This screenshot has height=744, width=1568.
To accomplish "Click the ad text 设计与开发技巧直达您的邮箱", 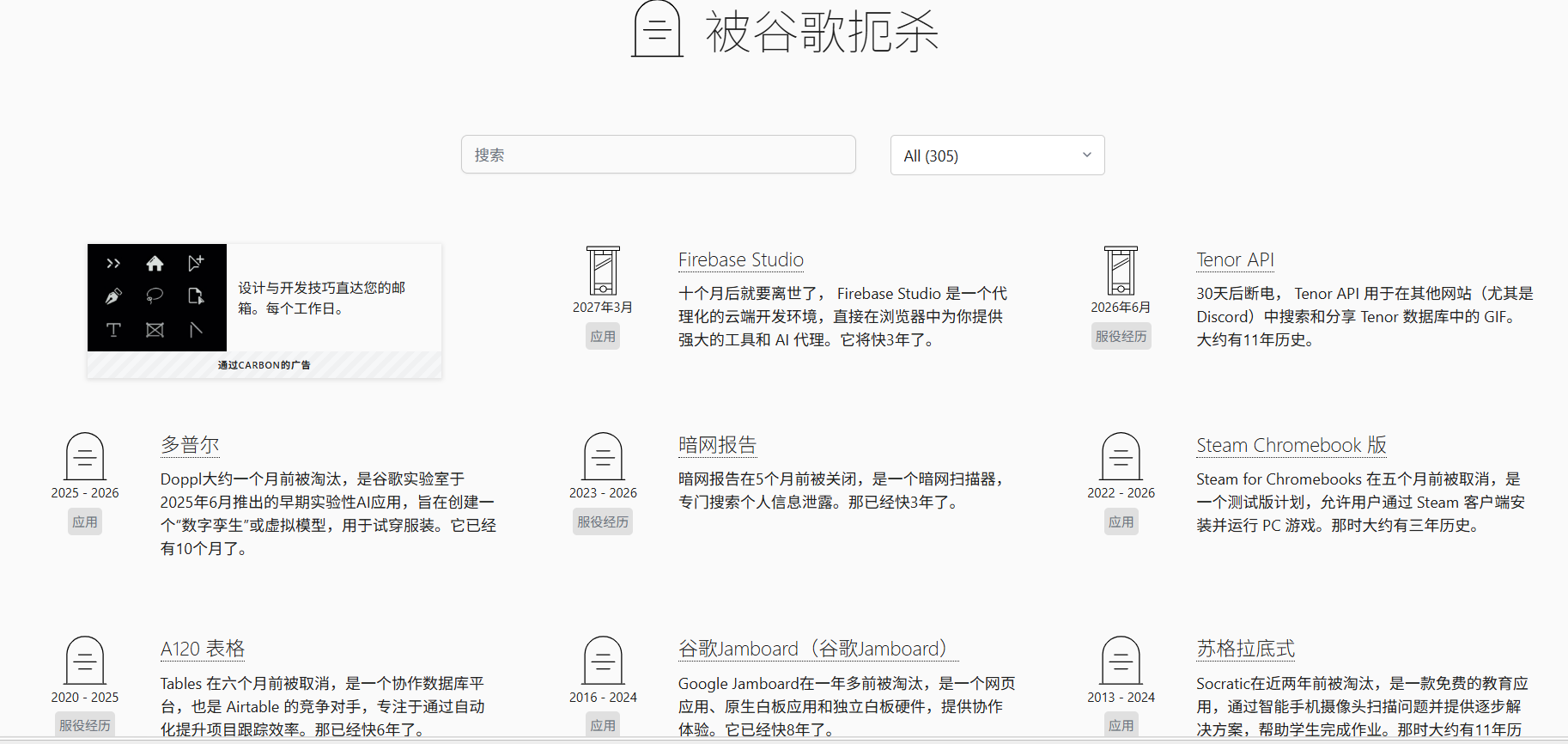I will (322, 298).
